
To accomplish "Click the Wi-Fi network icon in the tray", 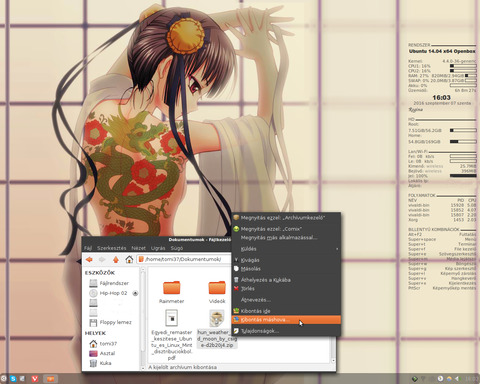I will click(x=423, y=379).
